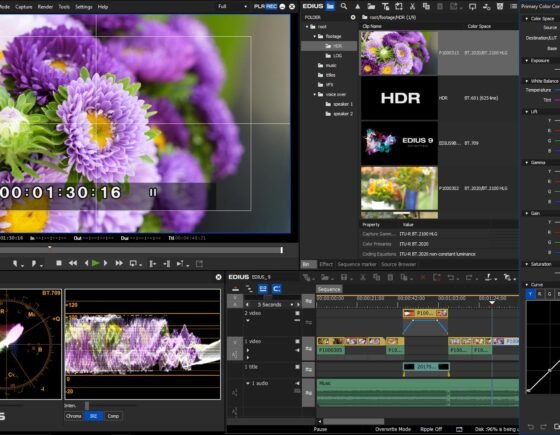Switch to the Effect tab
Screen dimensions: 560x435
(326, 264)
